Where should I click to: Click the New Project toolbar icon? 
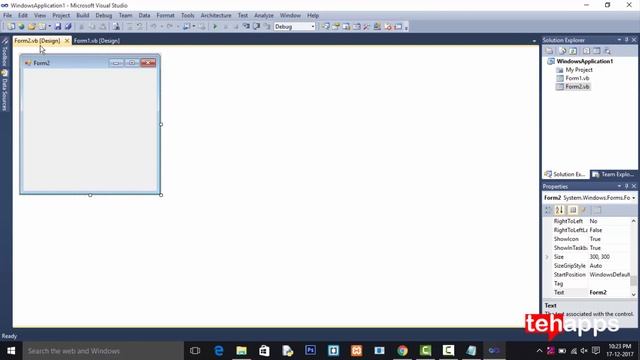tap(11, 27)
